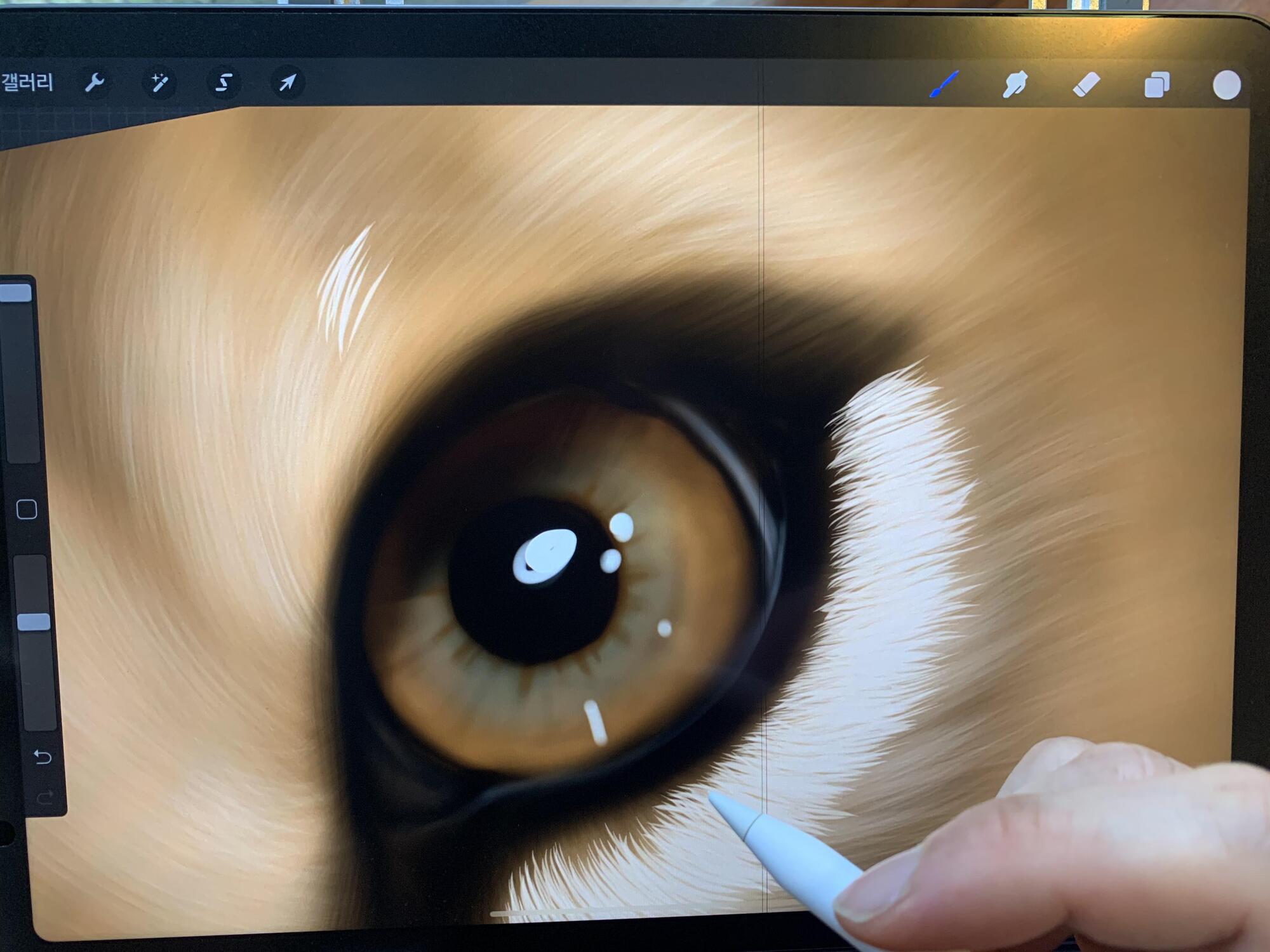This screenshot has width=1270, height=952.
Task: Open the Actions wrench menu
Action: 95,83
